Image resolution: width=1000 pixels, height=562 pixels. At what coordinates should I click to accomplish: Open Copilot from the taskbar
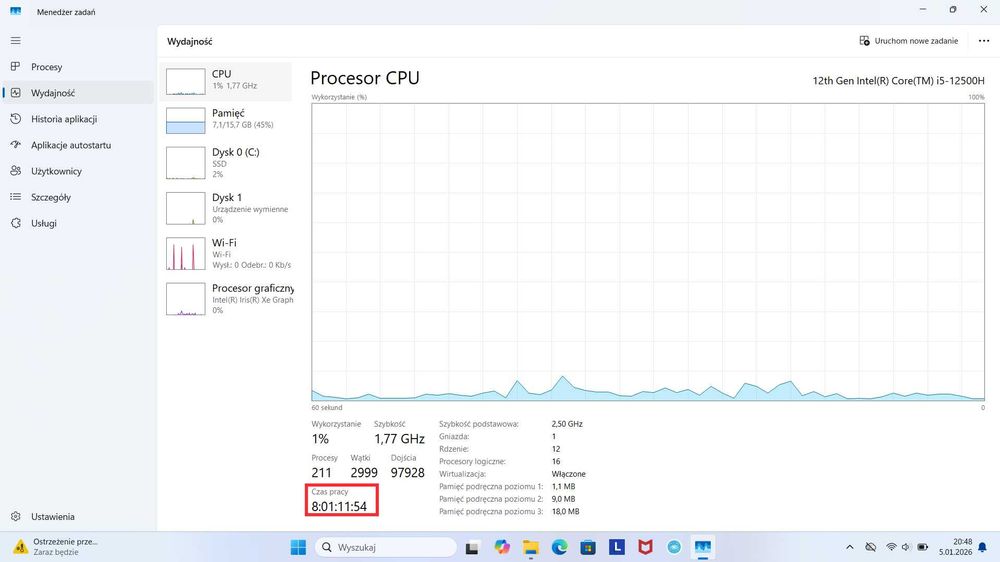pyautogui.click(x=502, y=547)
